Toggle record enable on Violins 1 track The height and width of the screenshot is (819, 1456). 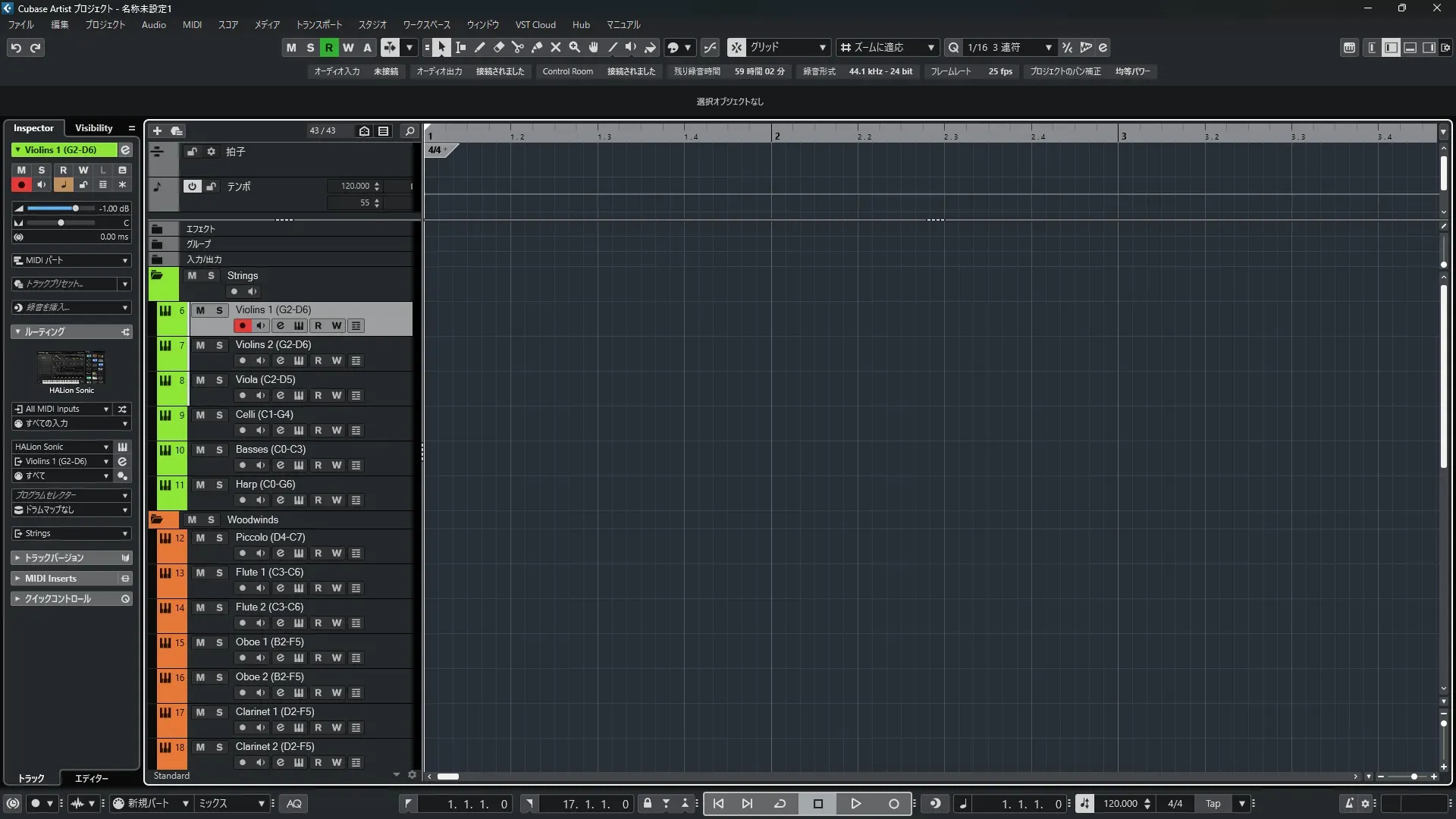[242, 326]
